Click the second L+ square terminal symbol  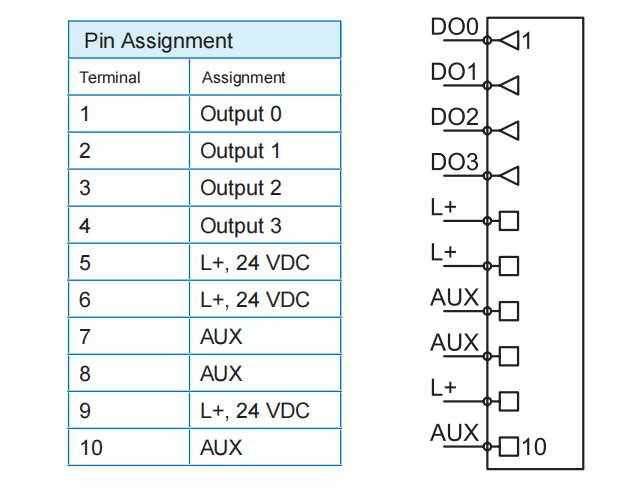509,266
